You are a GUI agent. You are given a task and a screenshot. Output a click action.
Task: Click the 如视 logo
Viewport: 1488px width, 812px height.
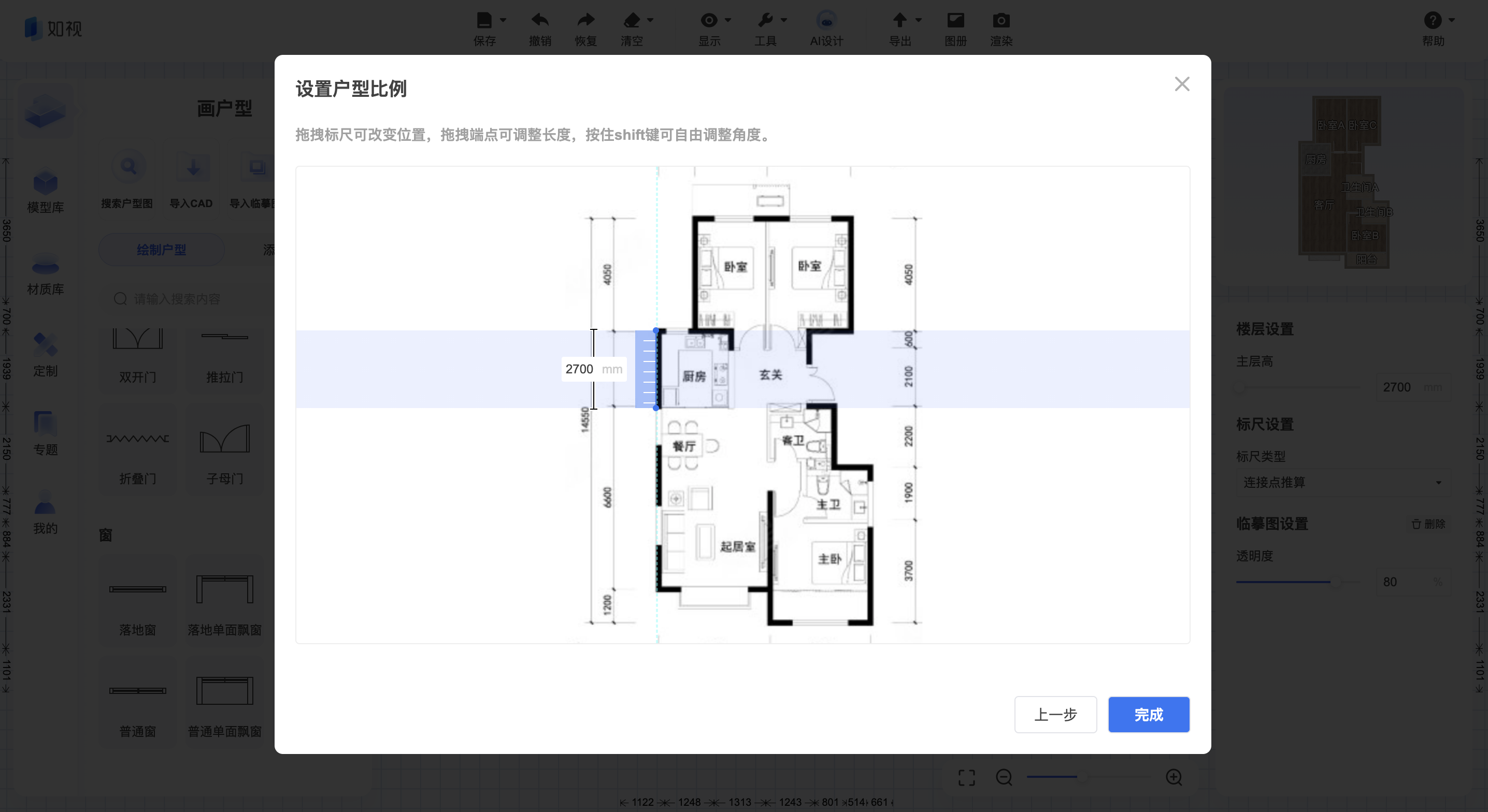click(x=53, y=28)
